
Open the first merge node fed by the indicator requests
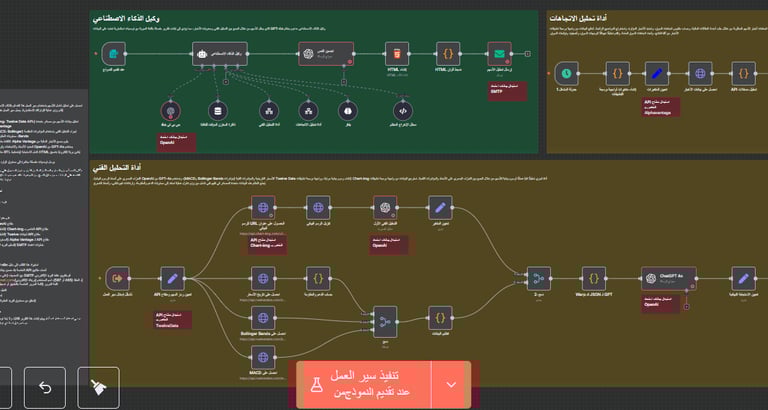(x=385, y=322)
